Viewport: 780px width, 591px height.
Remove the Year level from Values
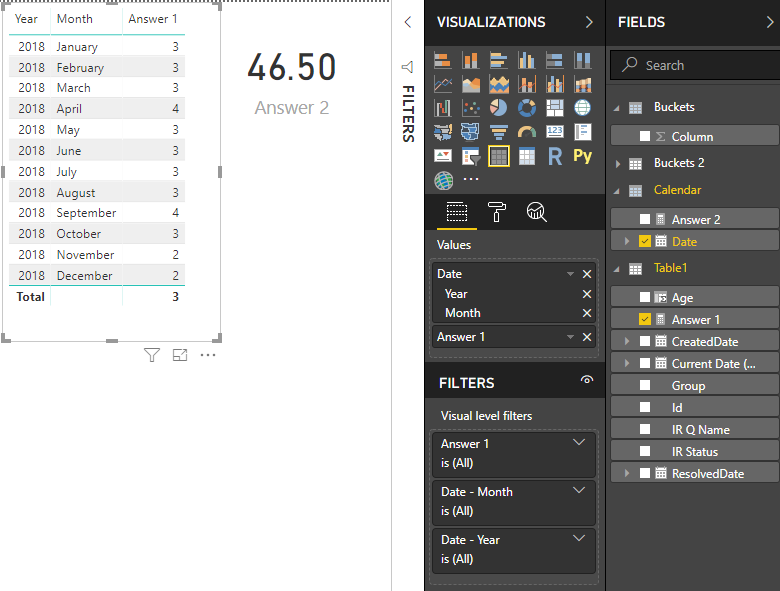(x=587, y=294)
